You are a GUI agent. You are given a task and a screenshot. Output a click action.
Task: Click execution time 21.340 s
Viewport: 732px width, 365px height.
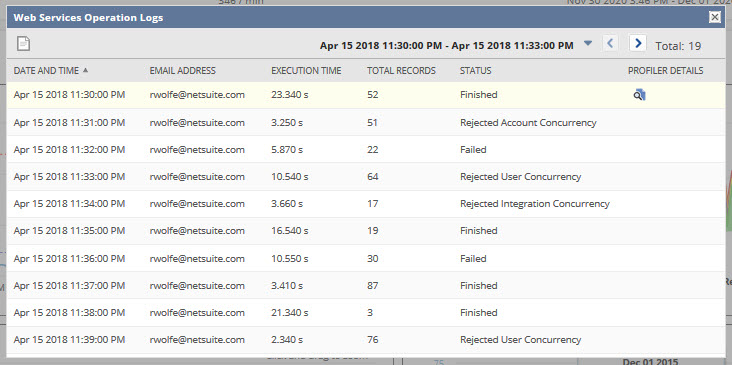(289, 313)
